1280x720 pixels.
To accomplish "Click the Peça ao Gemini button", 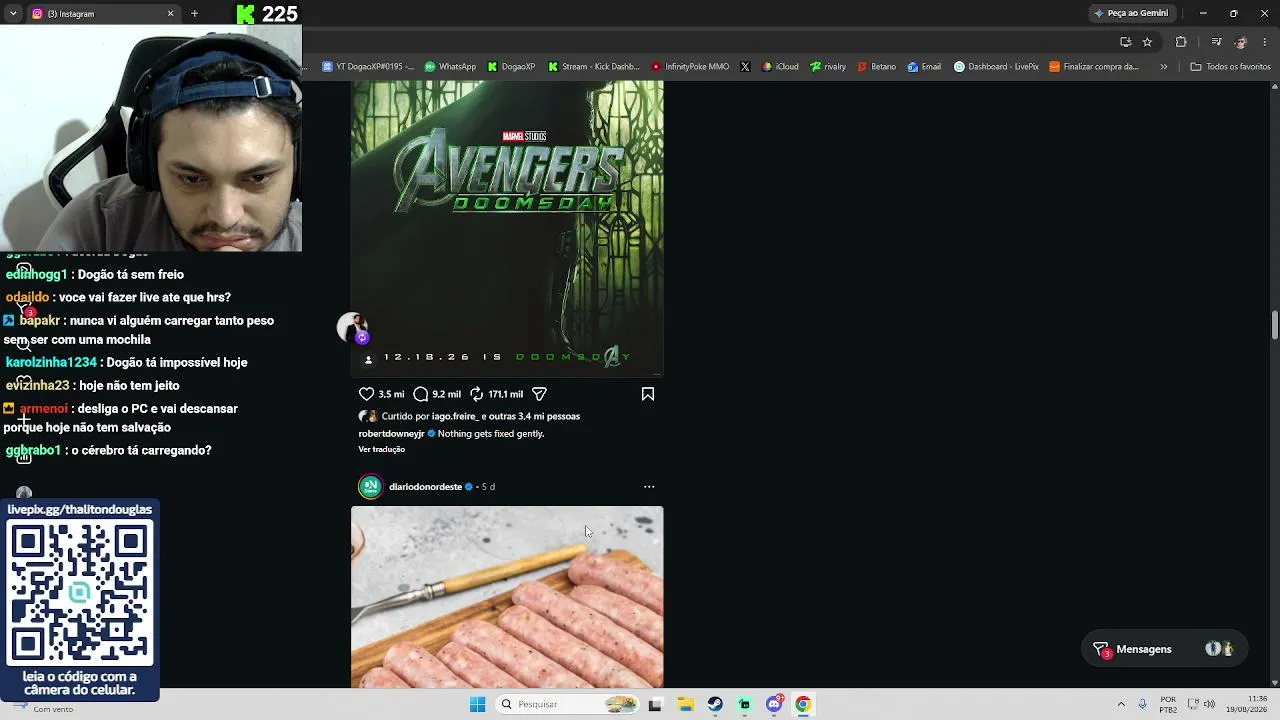I will click(1131, 13).
